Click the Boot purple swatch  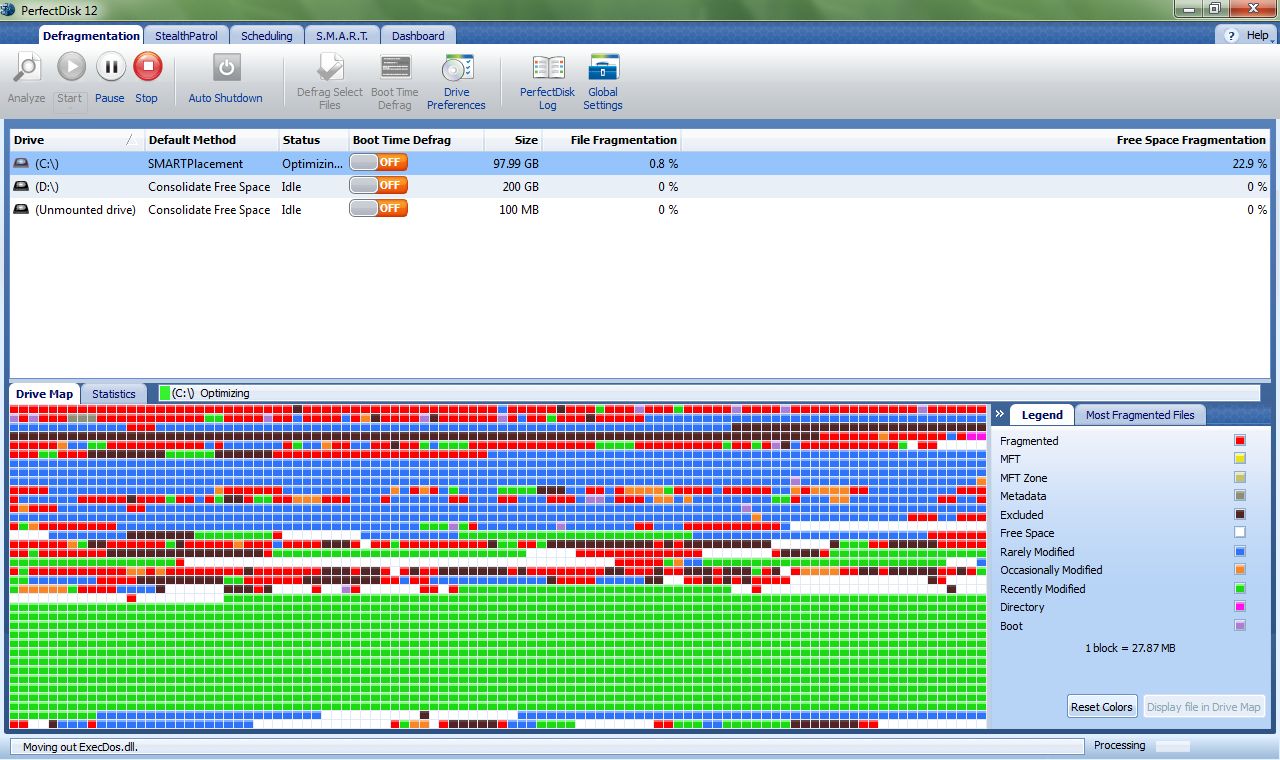(1240, 625)
